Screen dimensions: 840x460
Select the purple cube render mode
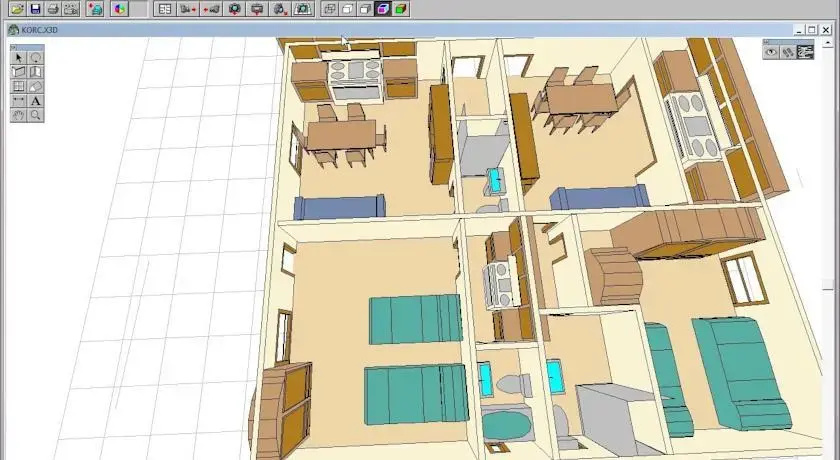coord(383,9)
